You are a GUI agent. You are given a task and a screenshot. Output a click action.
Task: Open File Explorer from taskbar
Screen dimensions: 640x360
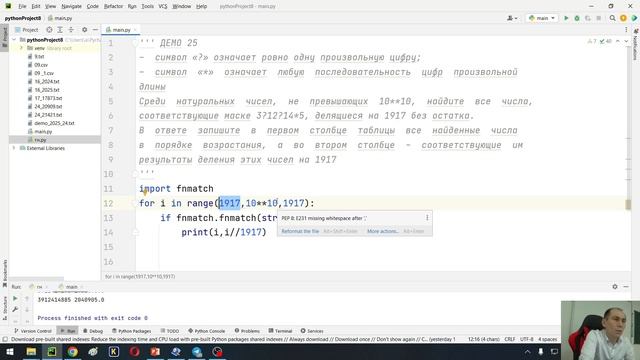click(31, 351)
